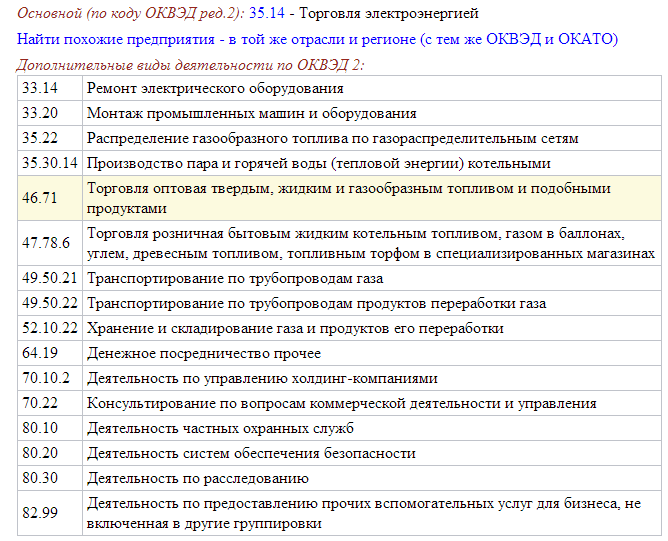The height and width of the screenshot is (541, 668).
Task: Click code cell 47.78.6
Action: pos(50,243)
